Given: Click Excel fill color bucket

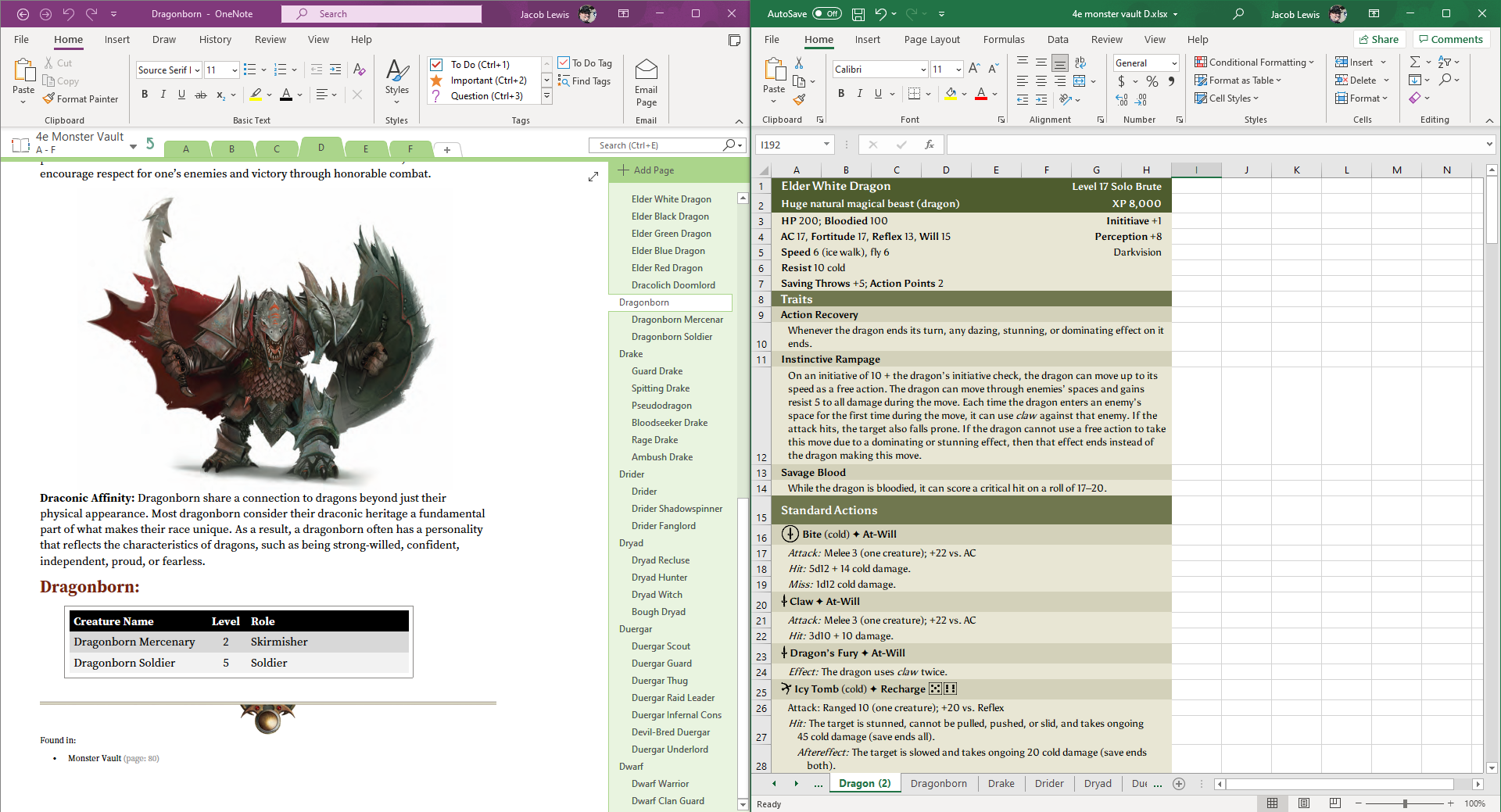Looking at the screenshot, I should tap(951, 94).
